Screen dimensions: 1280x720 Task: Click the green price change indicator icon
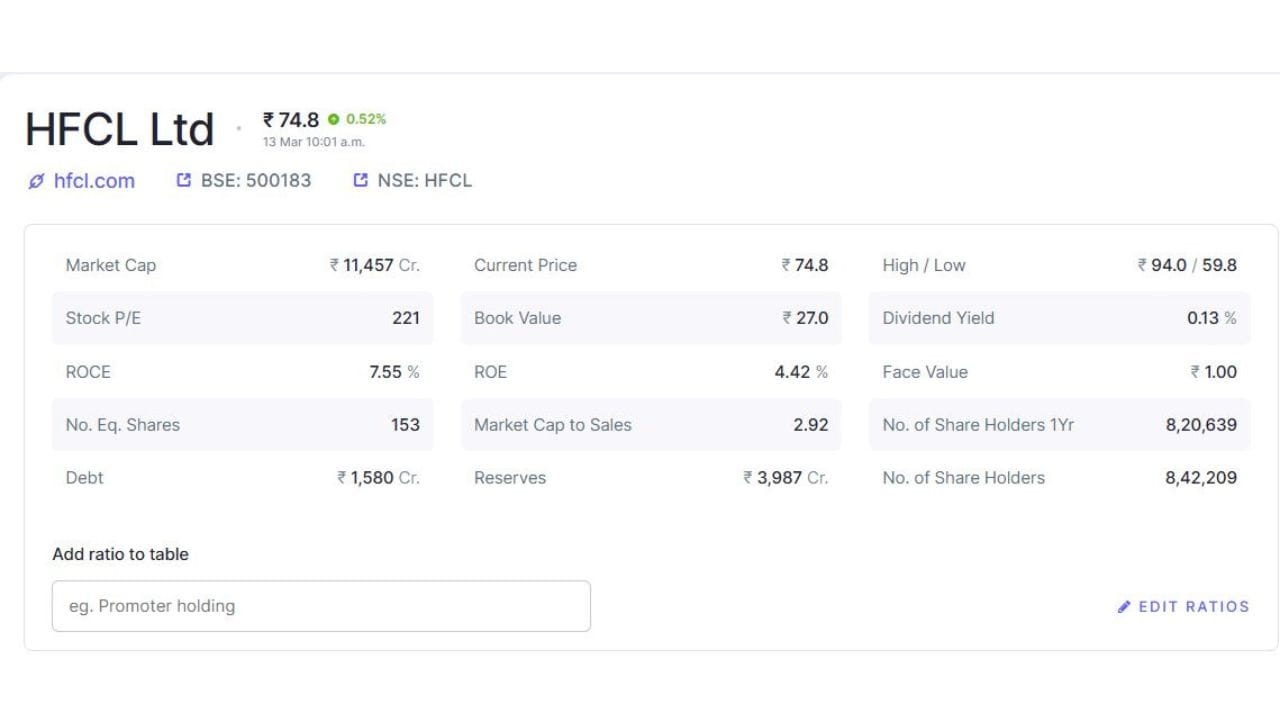click(x=334, y=119)
